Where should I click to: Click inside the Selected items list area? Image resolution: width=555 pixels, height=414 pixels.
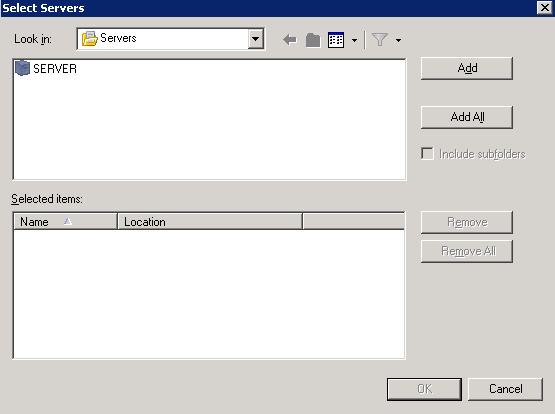(x=209, y=294)
